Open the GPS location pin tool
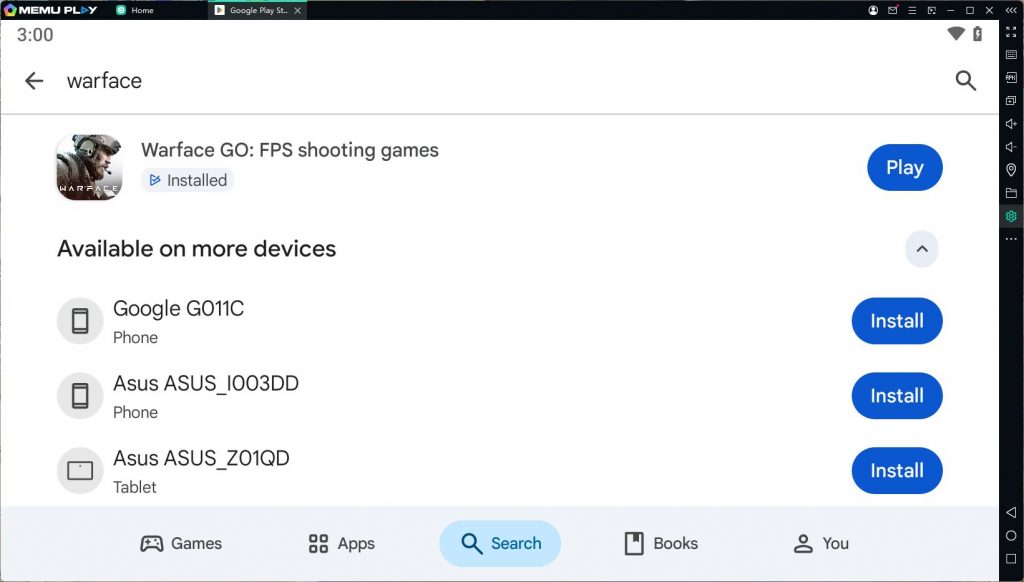 1011,170
